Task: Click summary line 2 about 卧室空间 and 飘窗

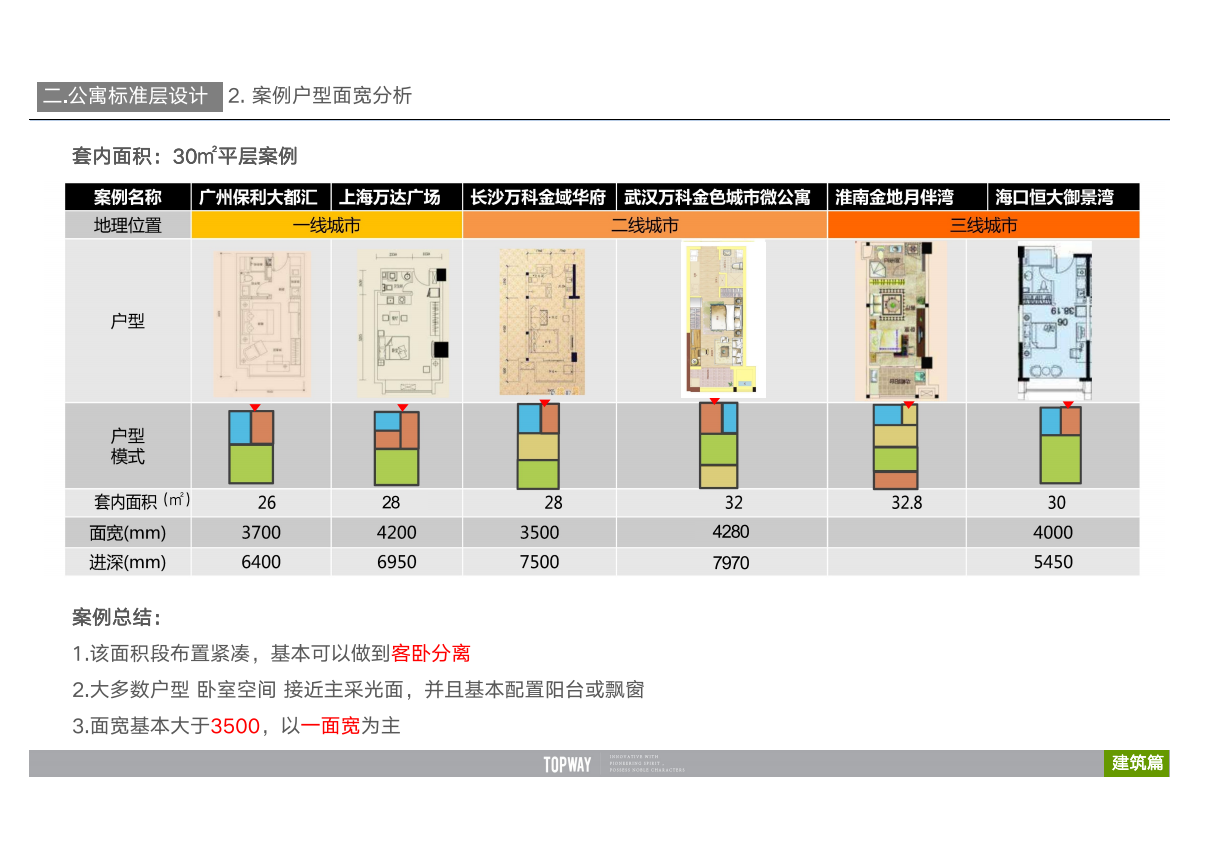Action: pyautogui.click(x=358, y=690)
